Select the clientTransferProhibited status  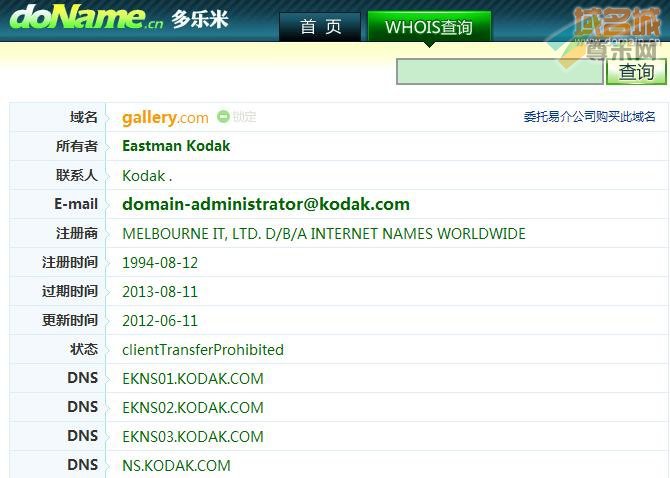tap(203, 350)
